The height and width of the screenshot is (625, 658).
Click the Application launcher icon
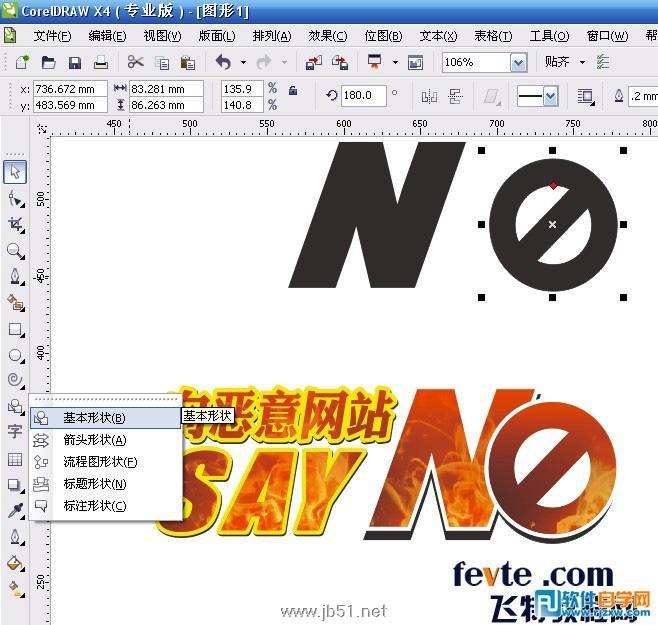click(x=375, y=62)
